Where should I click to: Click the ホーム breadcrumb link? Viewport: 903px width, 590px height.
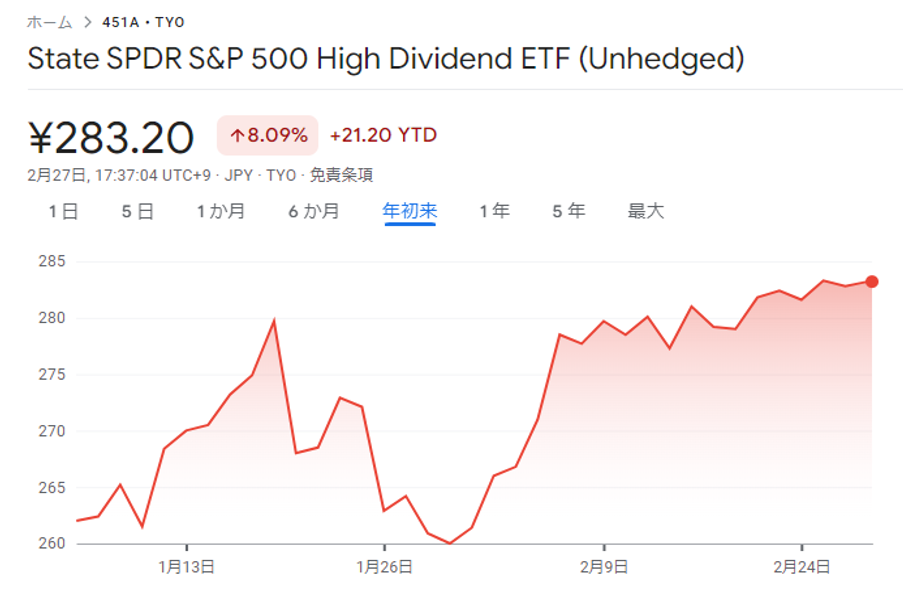(49, 22)
